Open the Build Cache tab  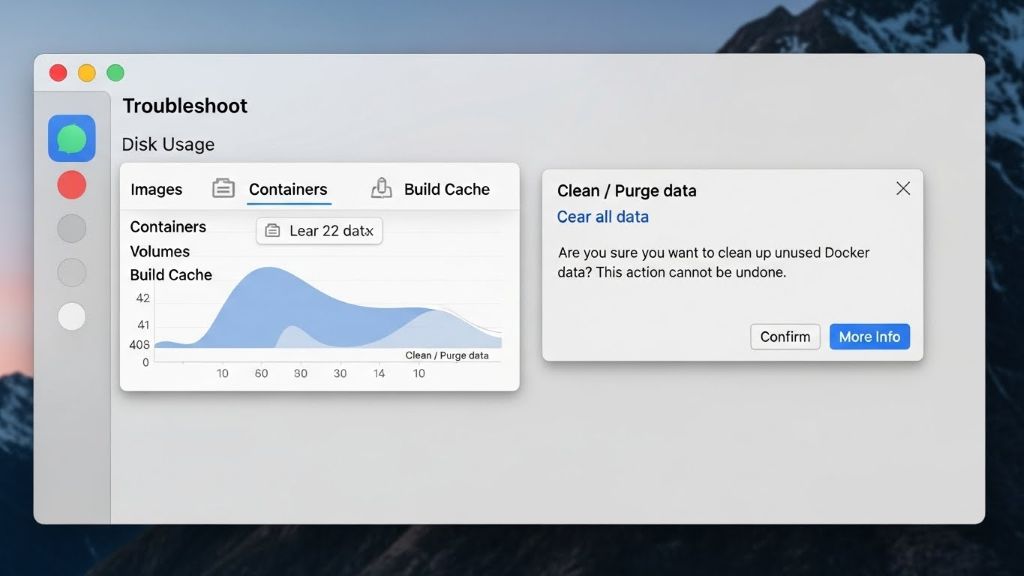(446, 189)
